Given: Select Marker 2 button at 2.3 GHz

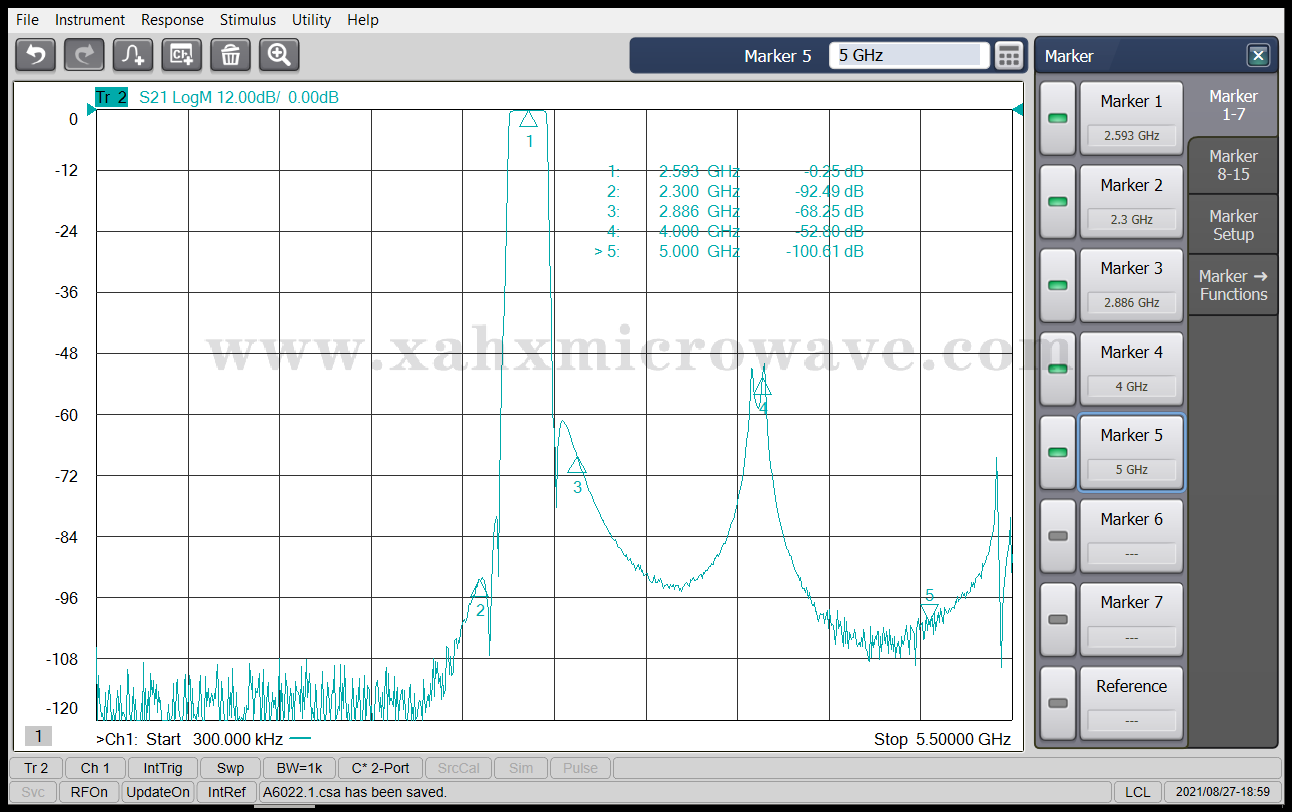Looking at the screenshot, I should pyautogui.click(x=1131, y=202).
